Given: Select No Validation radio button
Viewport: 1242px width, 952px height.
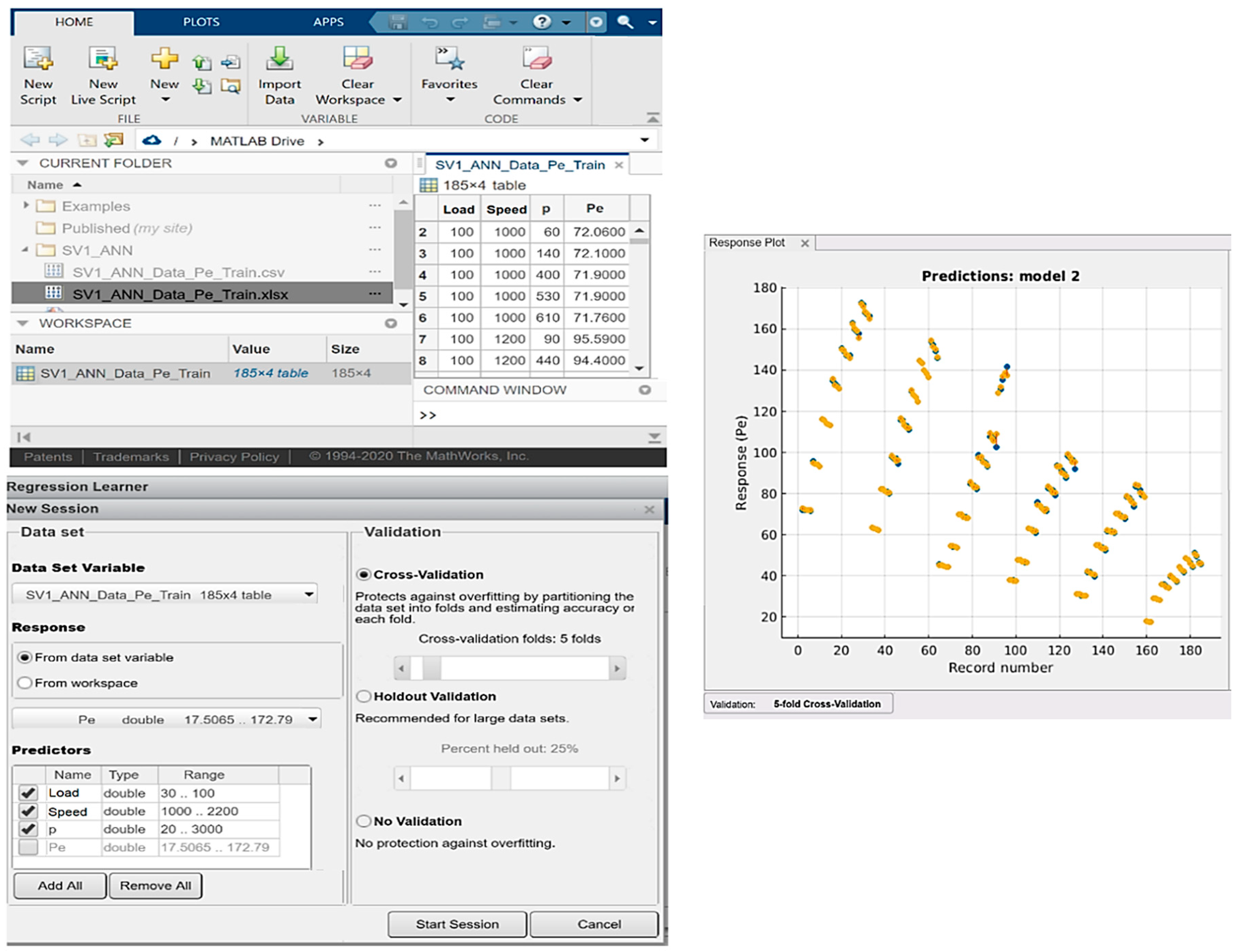Looking at the screenshot, I should tap(363, 821).
